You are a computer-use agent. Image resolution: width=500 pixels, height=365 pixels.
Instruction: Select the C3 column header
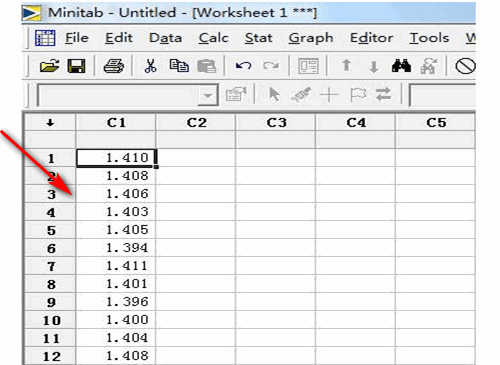276,123
